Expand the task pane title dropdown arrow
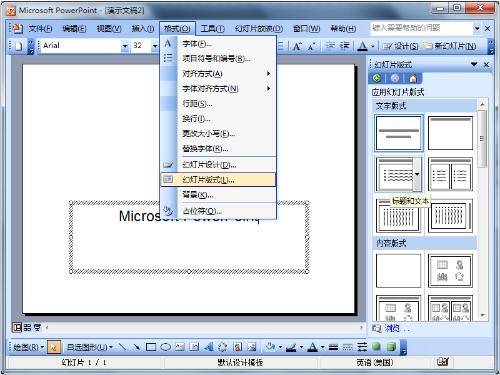Screen dimensions: 500x375 click(x=474, y=64)
